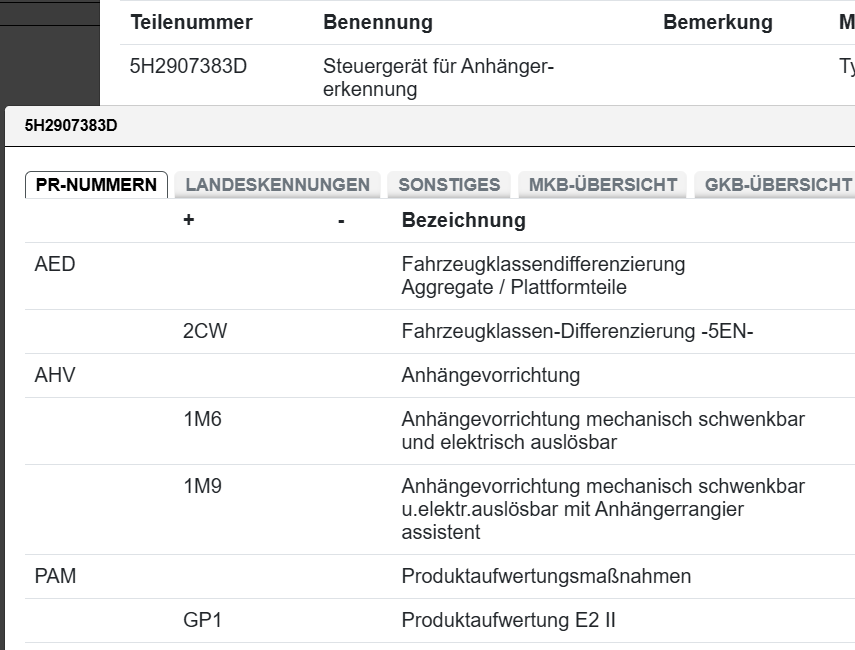The height and width of the screenshot is (650, 855).
Task: Click the Benennung column header
Action: [x=378, y=22]
